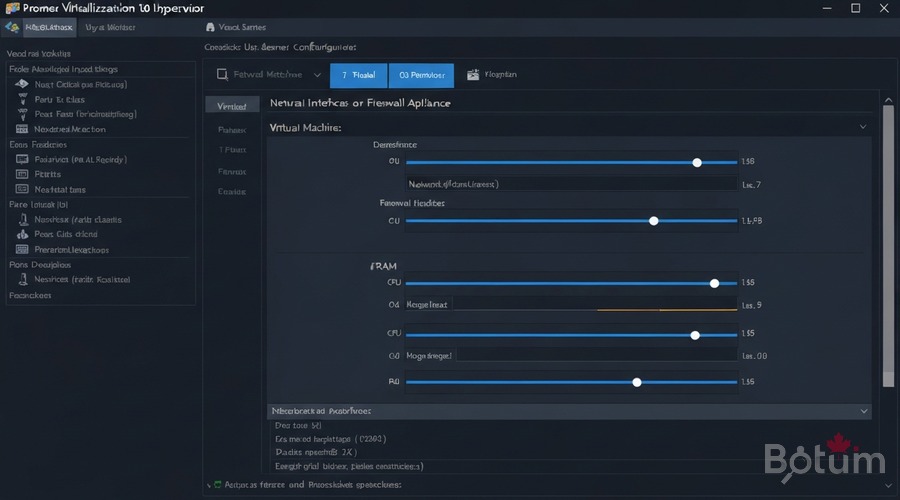This screenshot has height=500, width=900.
Task: Click the icon beside PrerariomLlexactioos
Action: coord(22,249)
